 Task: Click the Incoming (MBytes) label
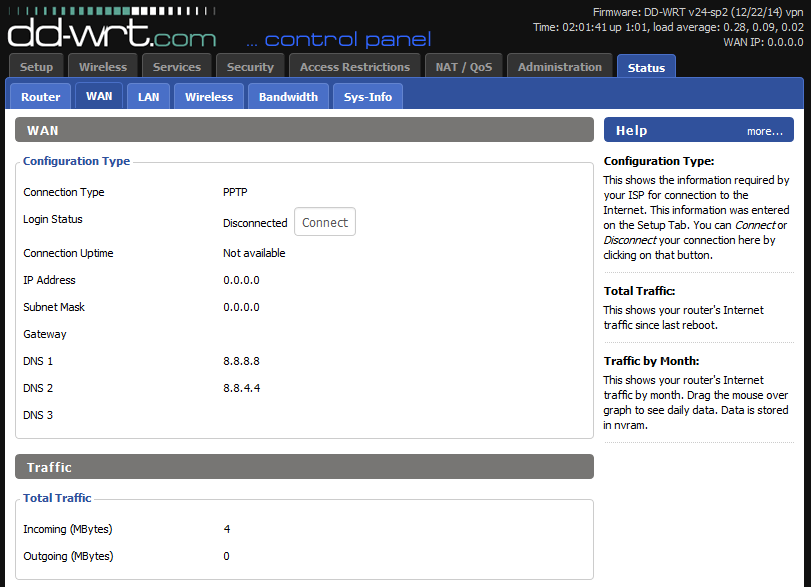pos(68,529)
